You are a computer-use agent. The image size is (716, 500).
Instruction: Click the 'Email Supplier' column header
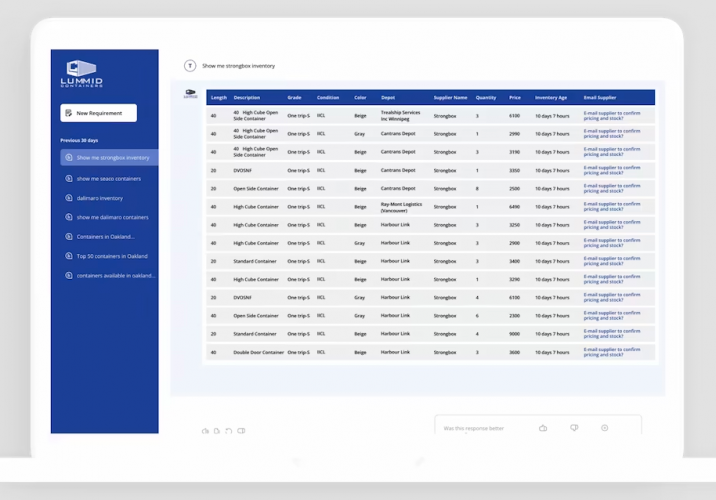point(600,98)
